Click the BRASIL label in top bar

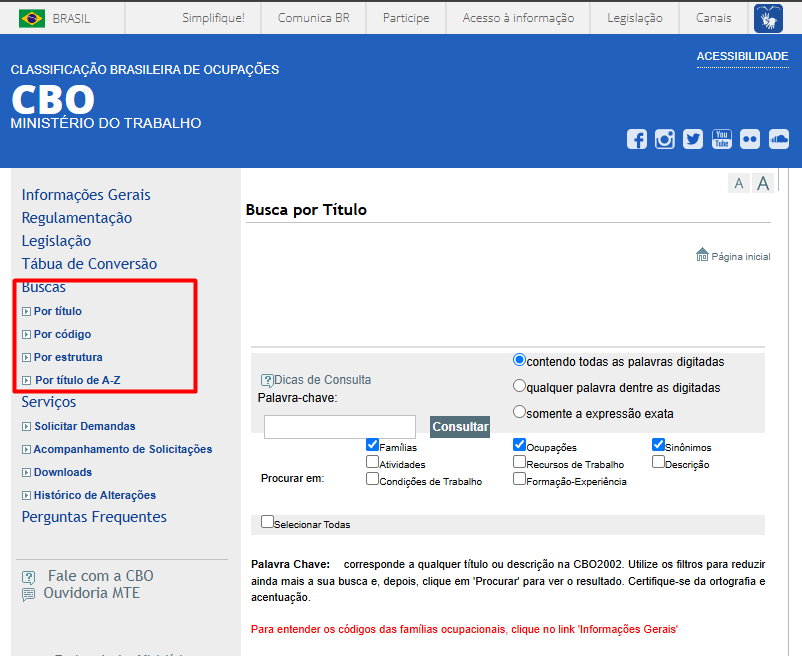click(71, 19)
